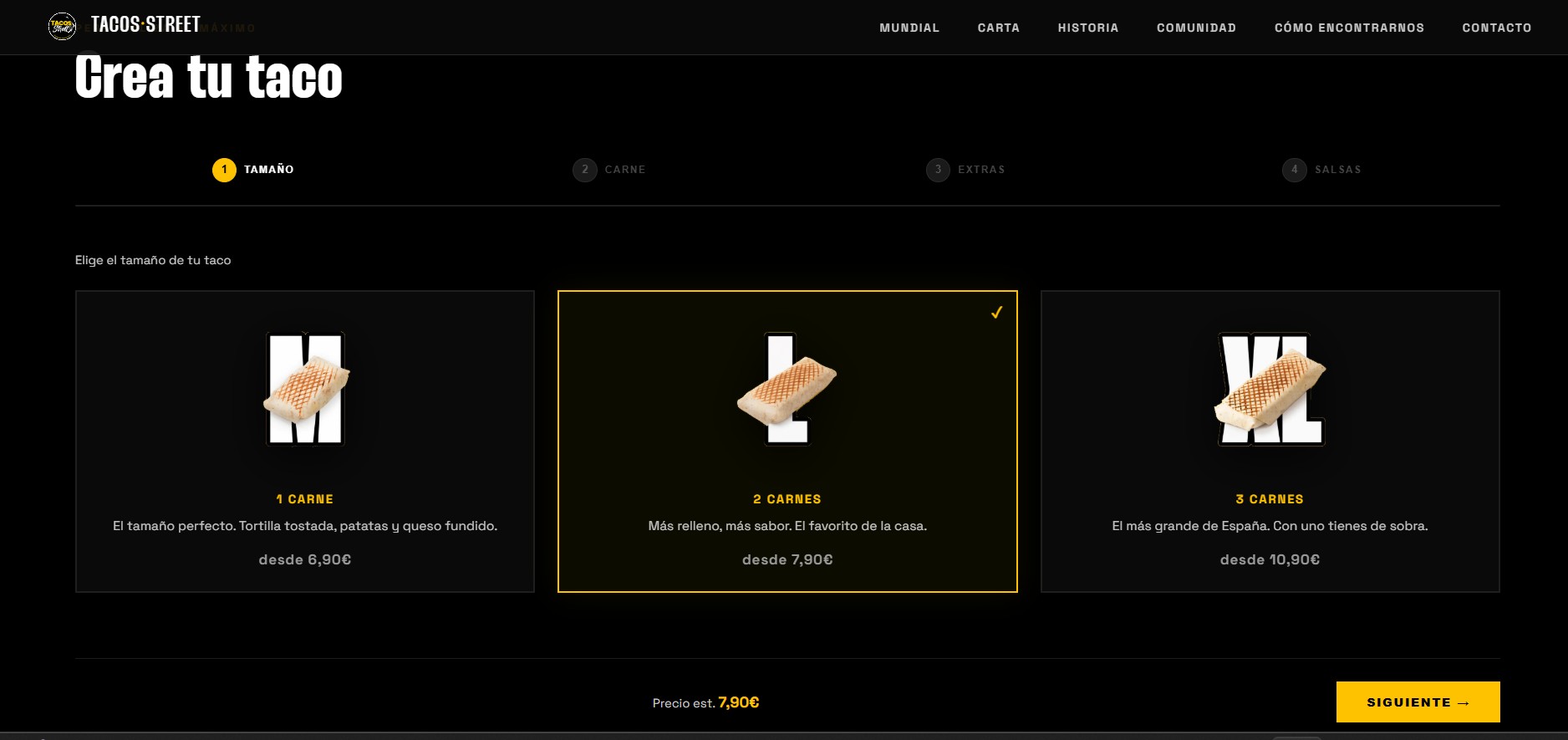Click 'Más relleno, más sabor' description
The width and height of the screenshot is (1568, 740).
pyautogui.click(x=787, y=526)
